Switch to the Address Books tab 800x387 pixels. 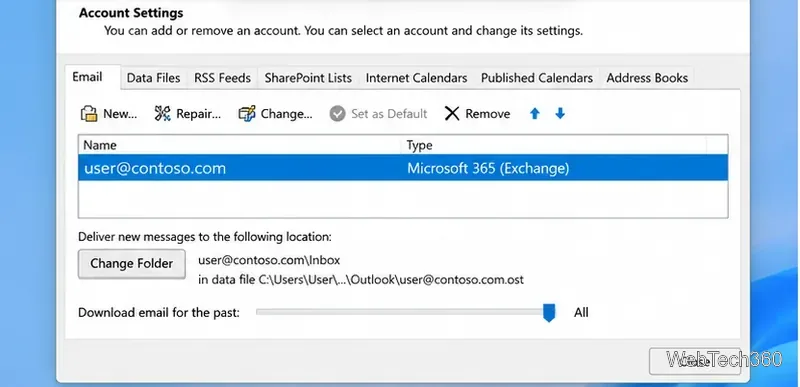click(x=647, y=78)
